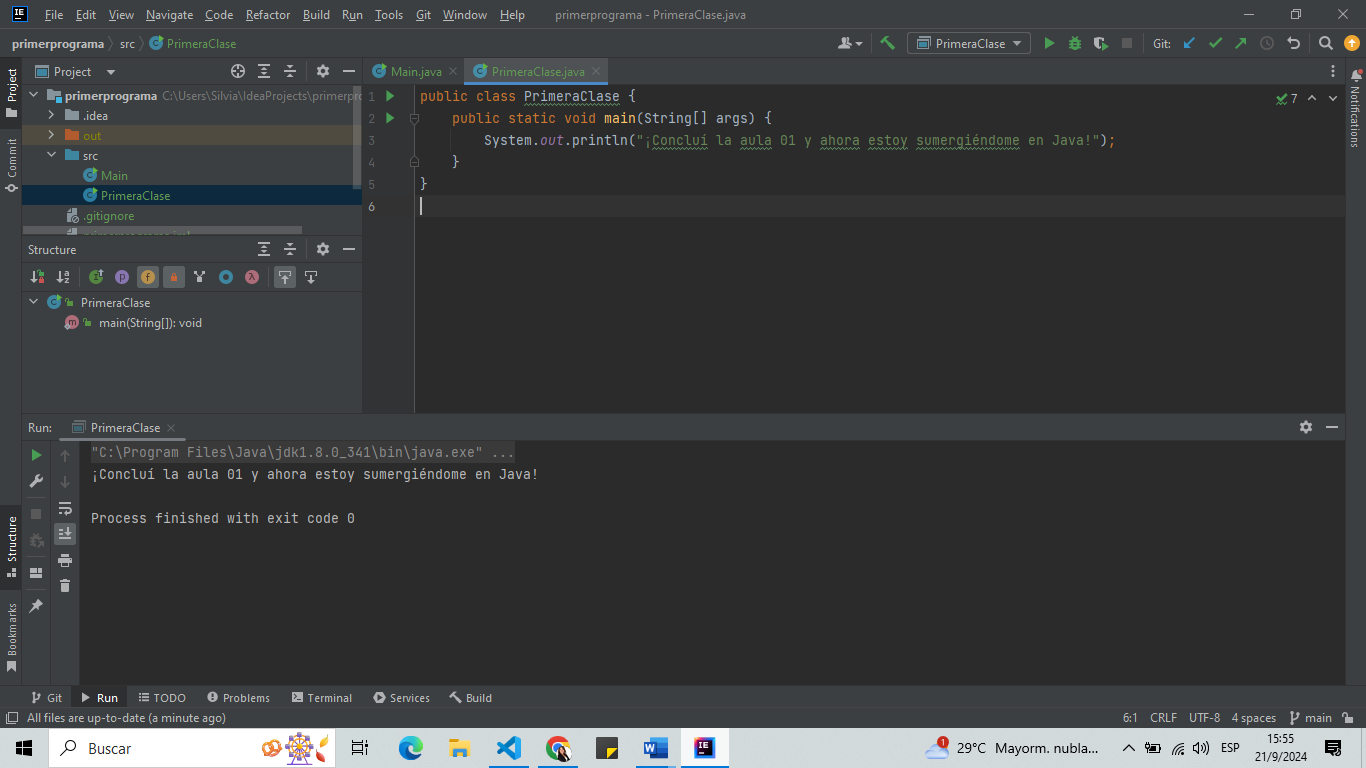Open the Problems tool window tab
Viewport: 1366px width, 768px height.
pyautogui.click(x=238, y=698)
